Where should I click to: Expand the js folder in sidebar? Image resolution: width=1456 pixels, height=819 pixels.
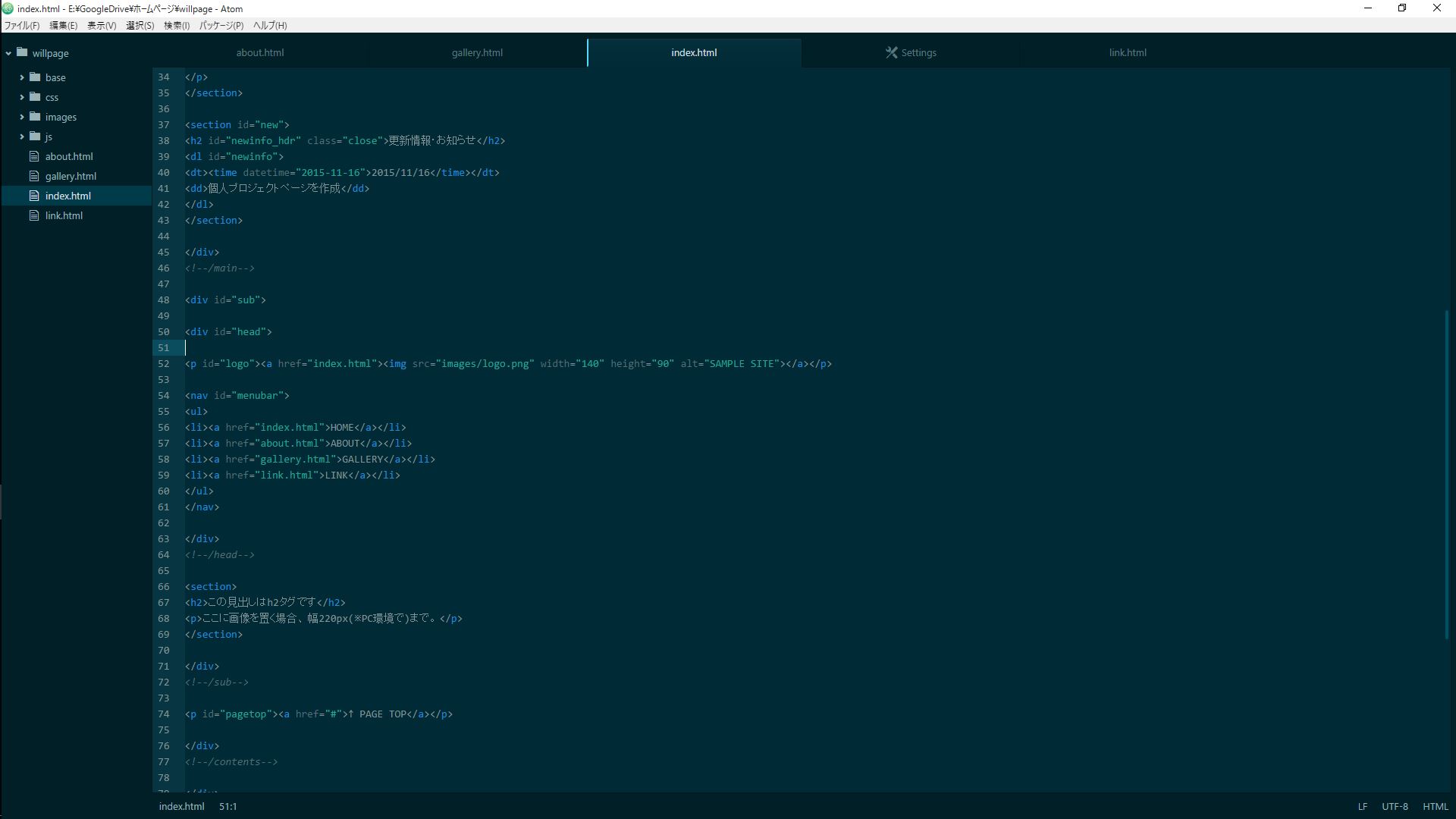[21, 136]
